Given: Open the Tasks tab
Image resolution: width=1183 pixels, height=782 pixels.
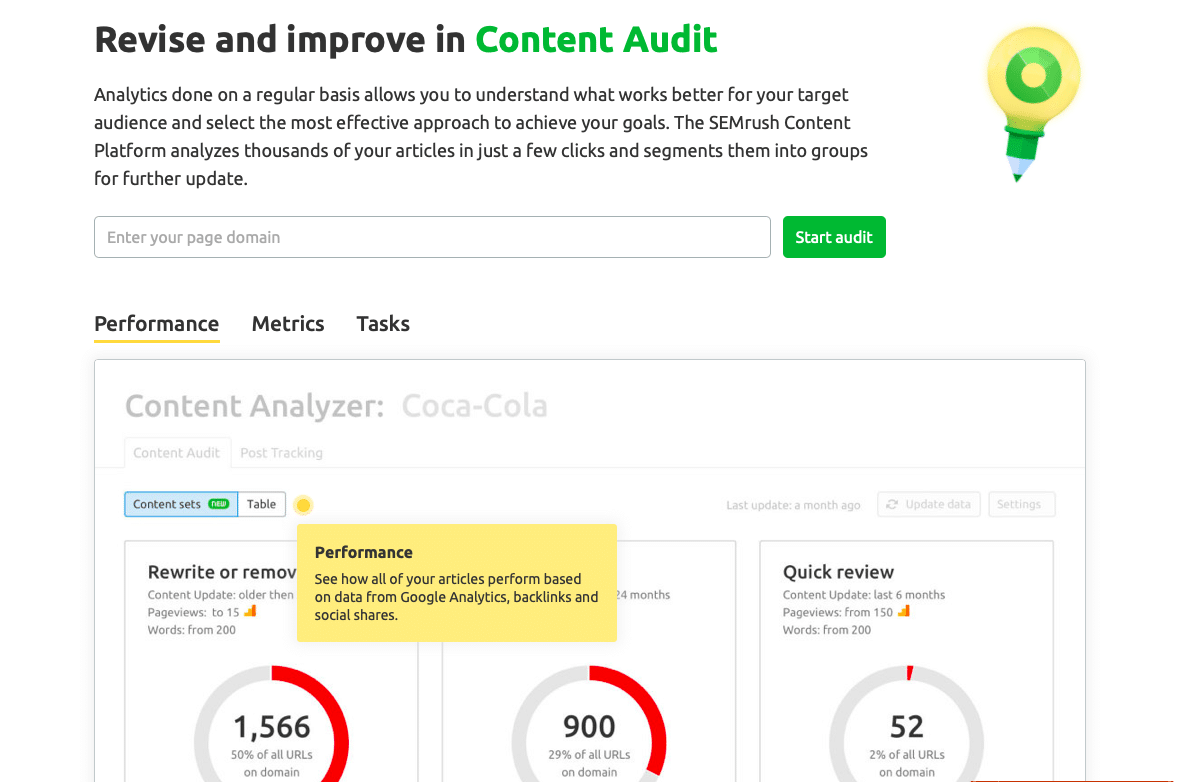Looking at the screenshot, I should [x=383, y=324].
